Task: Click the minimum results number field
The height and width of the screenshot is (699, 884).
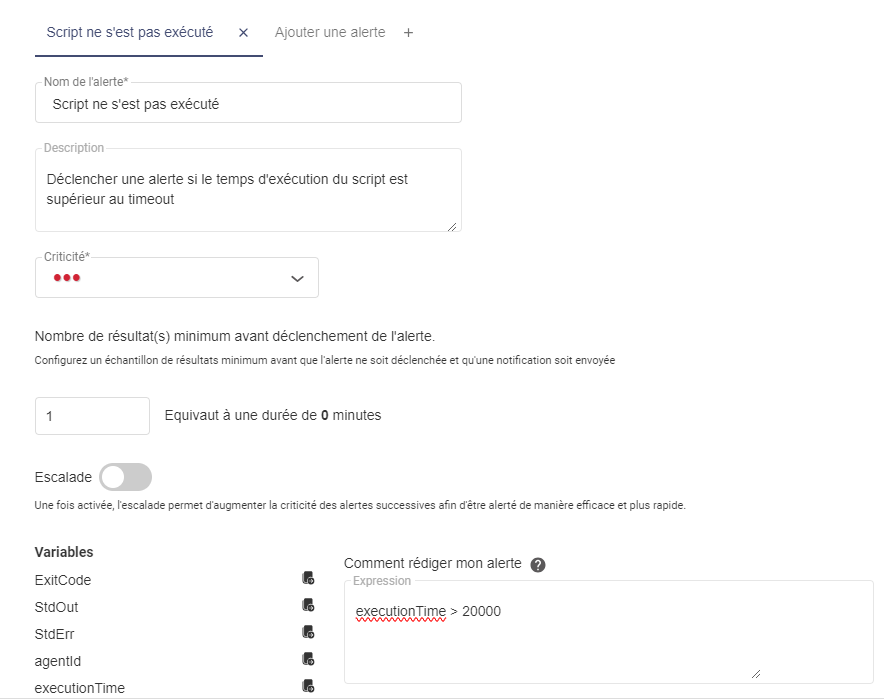Action: [x=92, y=416]
